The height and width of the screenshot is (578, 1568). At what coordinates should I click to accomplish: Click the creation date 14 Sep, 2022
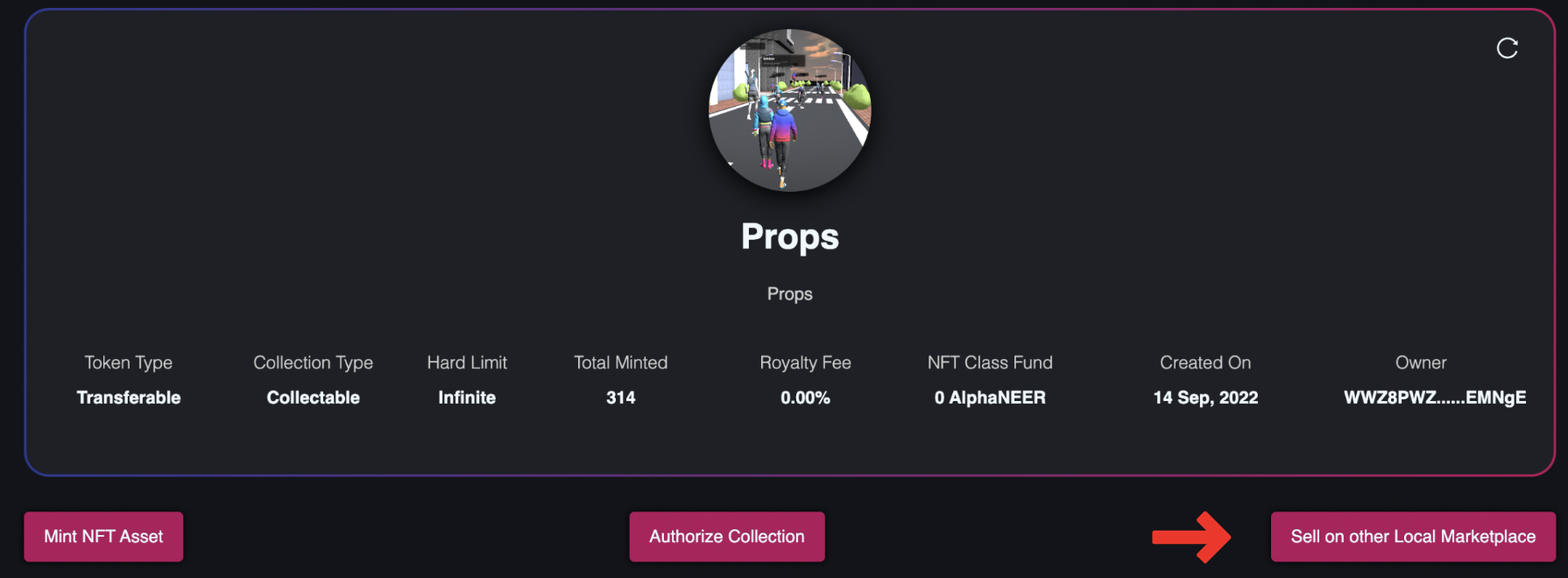click(1205, 398)
